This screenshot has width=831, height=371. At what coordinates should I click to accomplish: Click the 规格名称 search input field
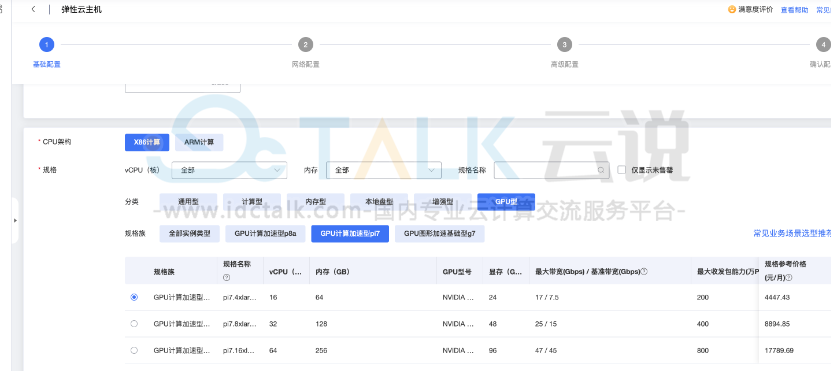pos(551,170)
